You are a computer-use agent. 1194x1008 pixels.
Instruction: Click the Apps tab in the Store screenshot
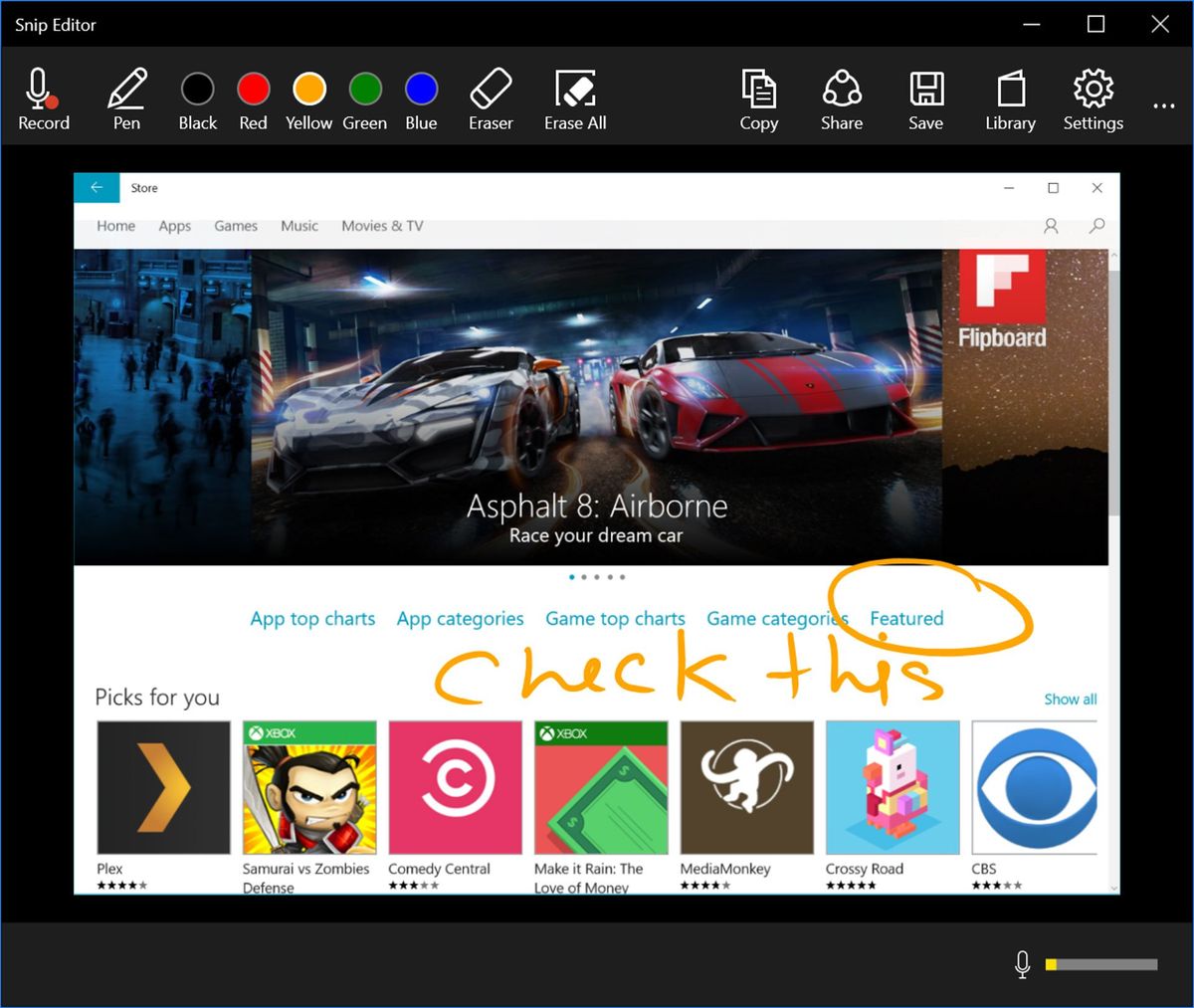click(174, 226)
